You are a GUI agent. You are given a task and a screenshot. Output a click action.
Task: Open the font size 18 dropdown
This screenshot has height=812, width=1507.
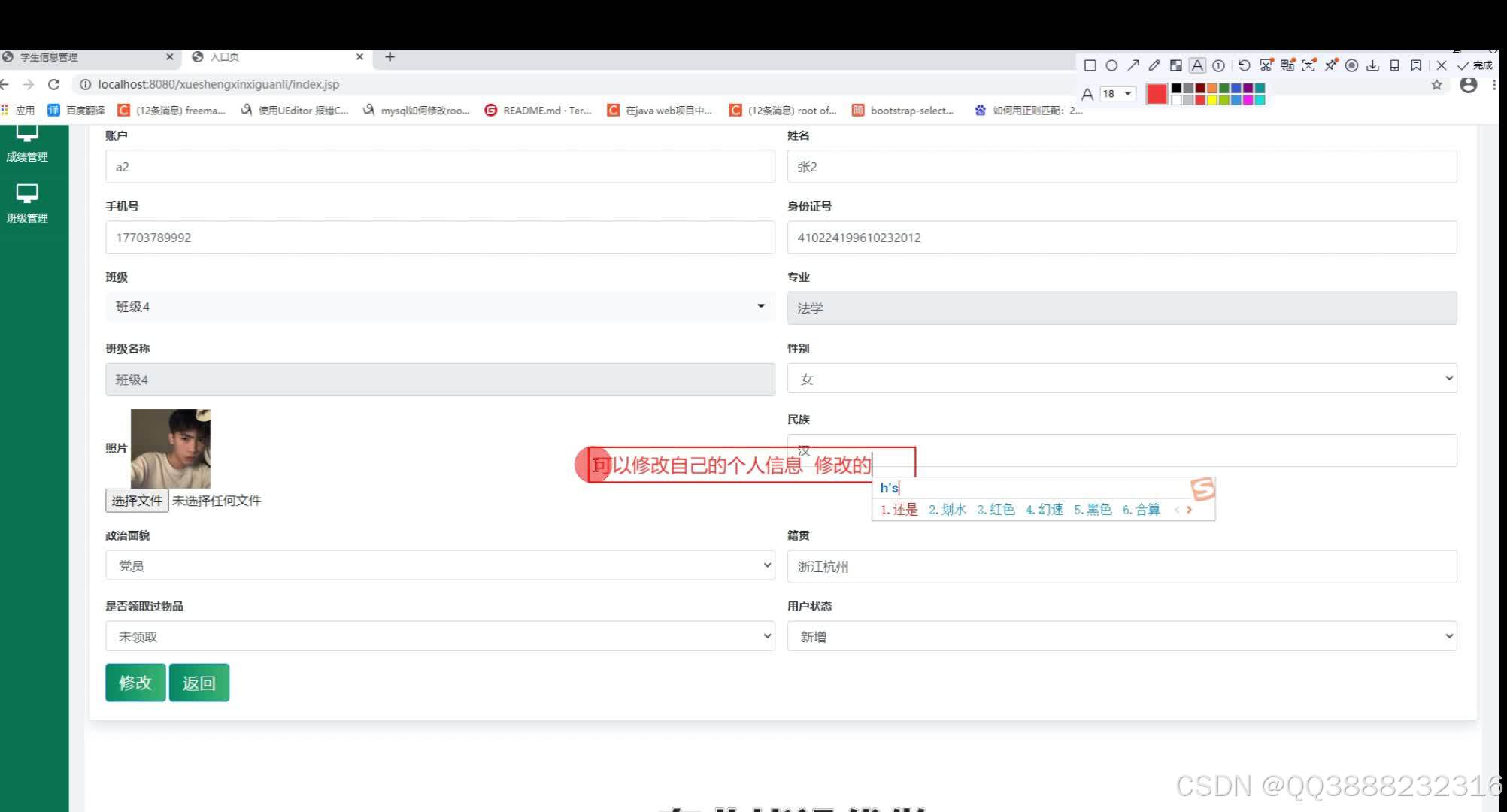pyautogui.click(x=1117, y=94)
